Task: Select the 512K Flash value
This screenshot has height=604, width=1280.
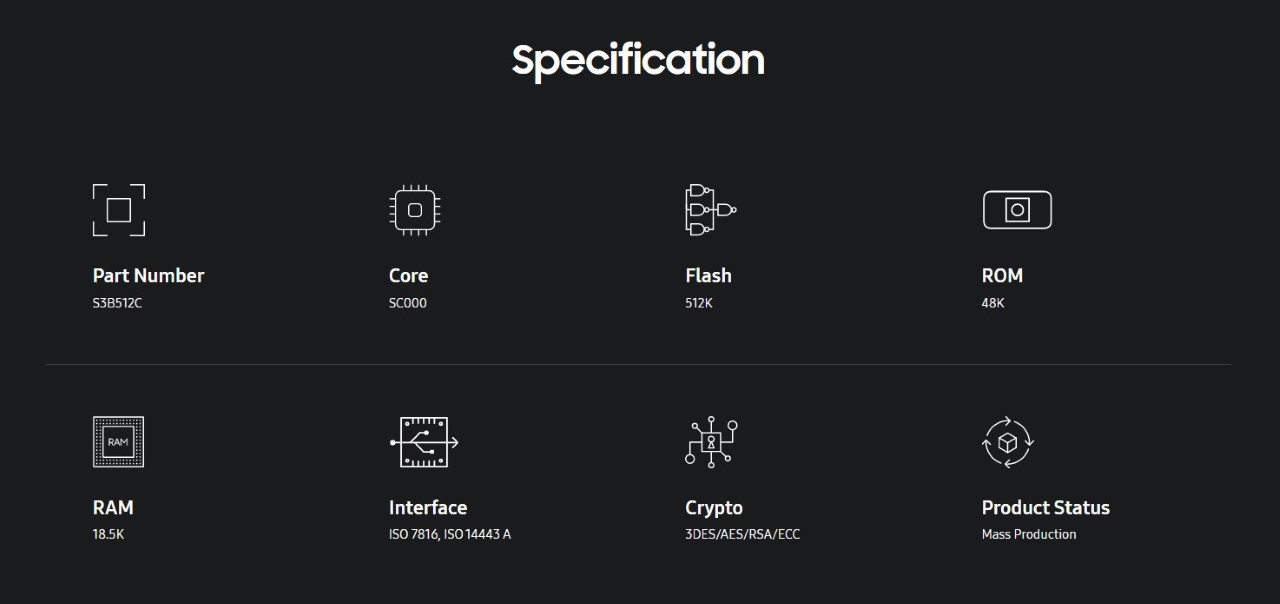Action: (699, 303)
